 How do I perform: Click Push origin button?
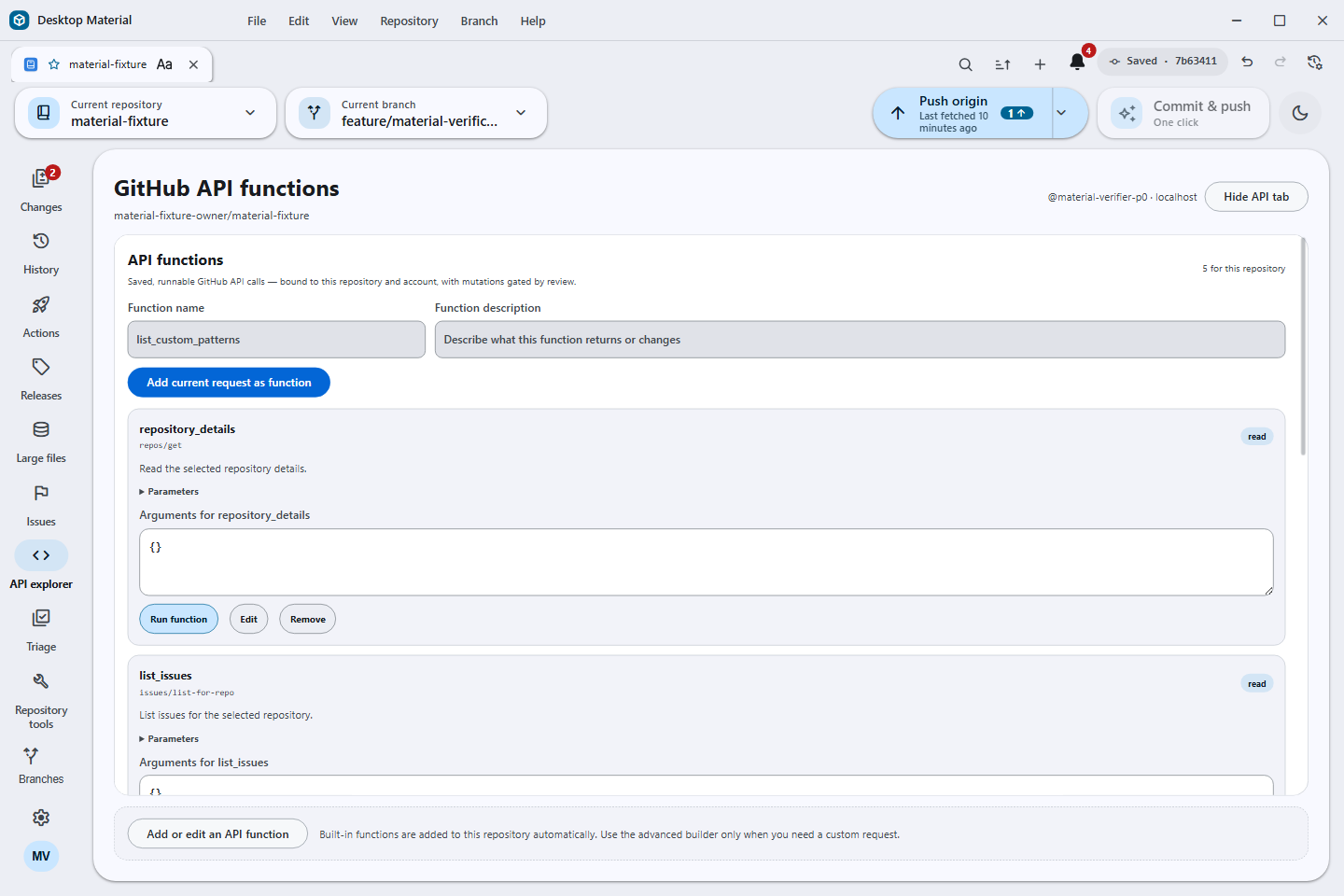pos(962,113)
